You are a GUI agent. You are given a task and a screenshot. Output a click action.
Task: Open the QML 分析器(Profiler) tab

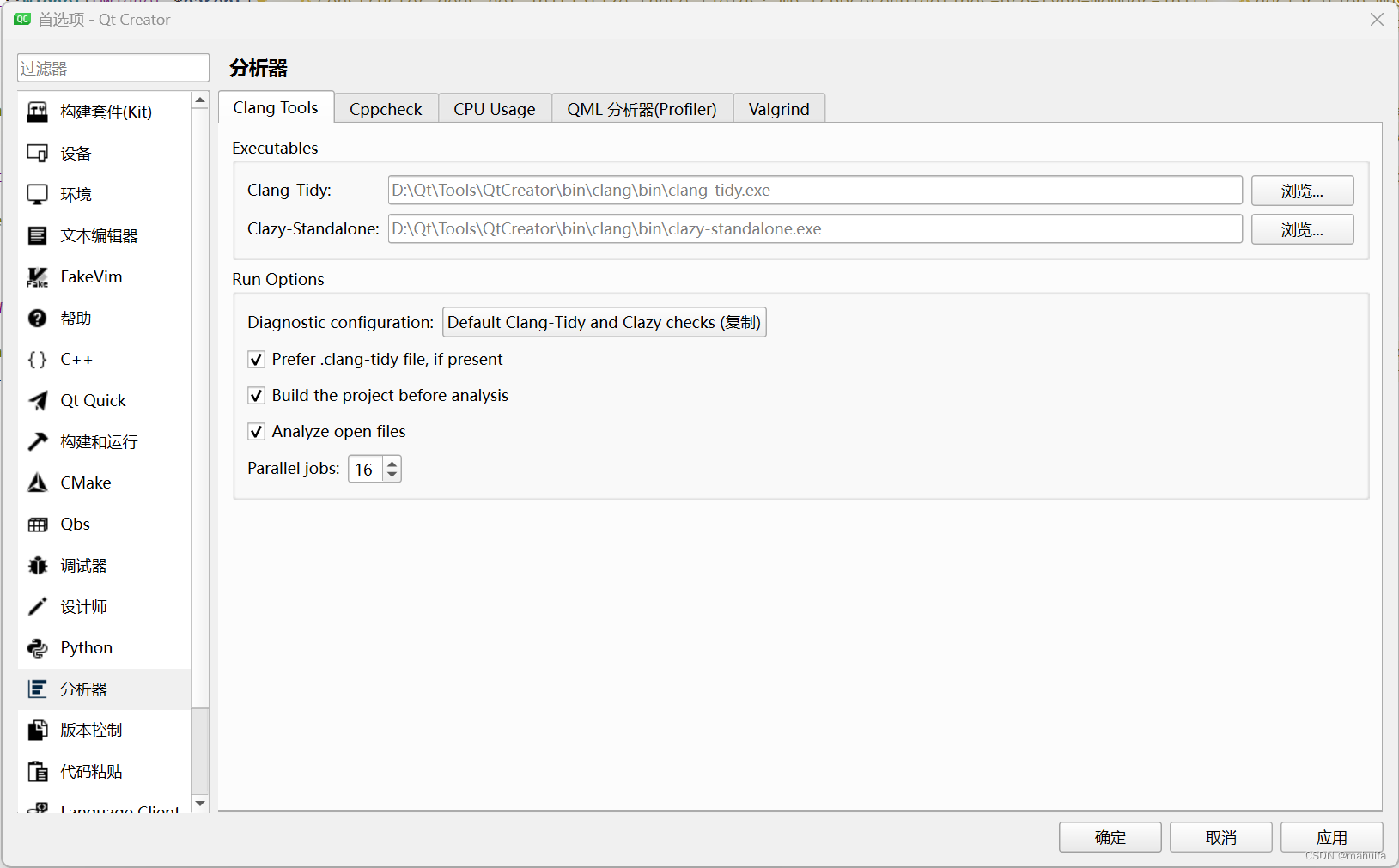(x=642, y=109)
